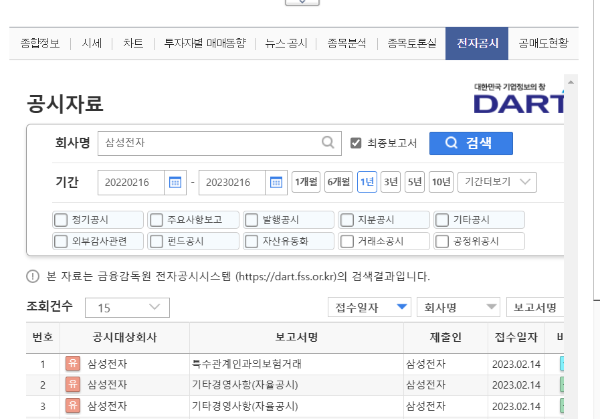This screenshot has width=600, height=419.
Task: Open 기타경영사항(자율공시) report in row 3
Action: point(245,406)
